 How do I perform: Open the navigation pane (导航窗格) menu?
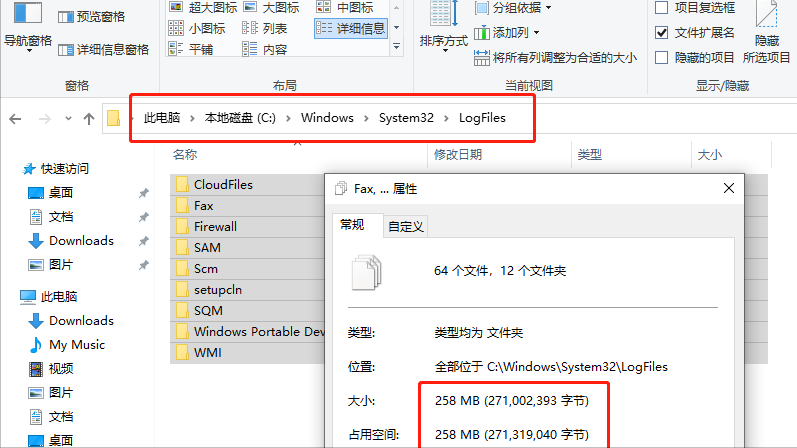coord(27,27)
